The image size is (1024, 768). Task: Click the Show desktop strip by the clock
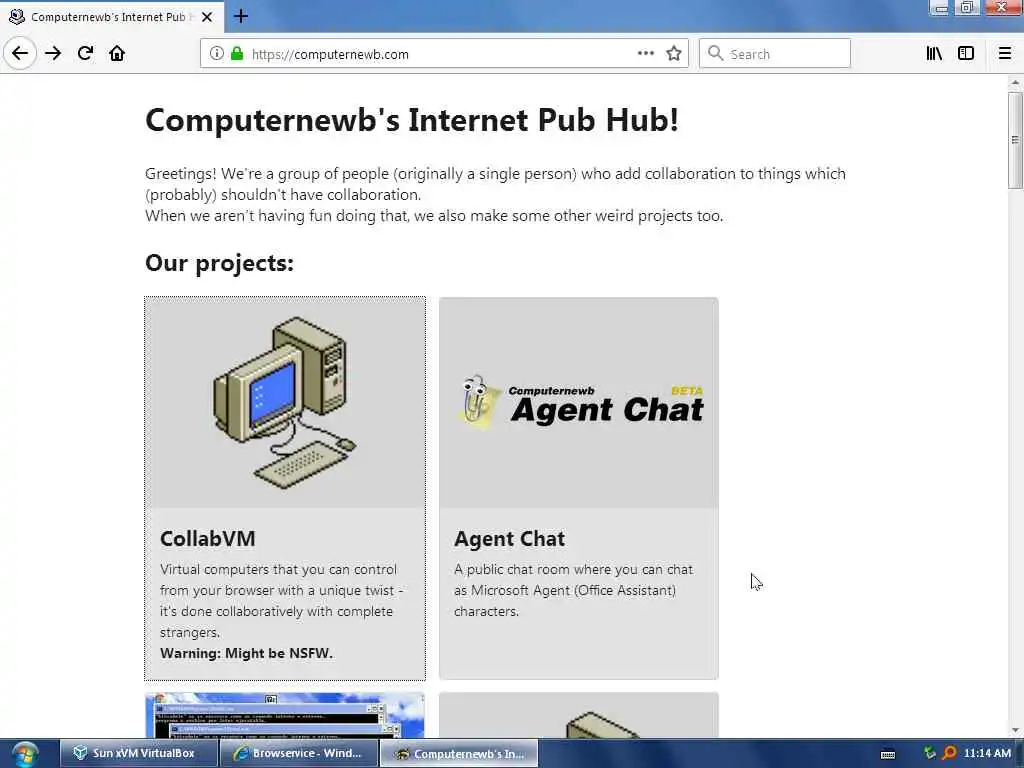[1019, 753]
